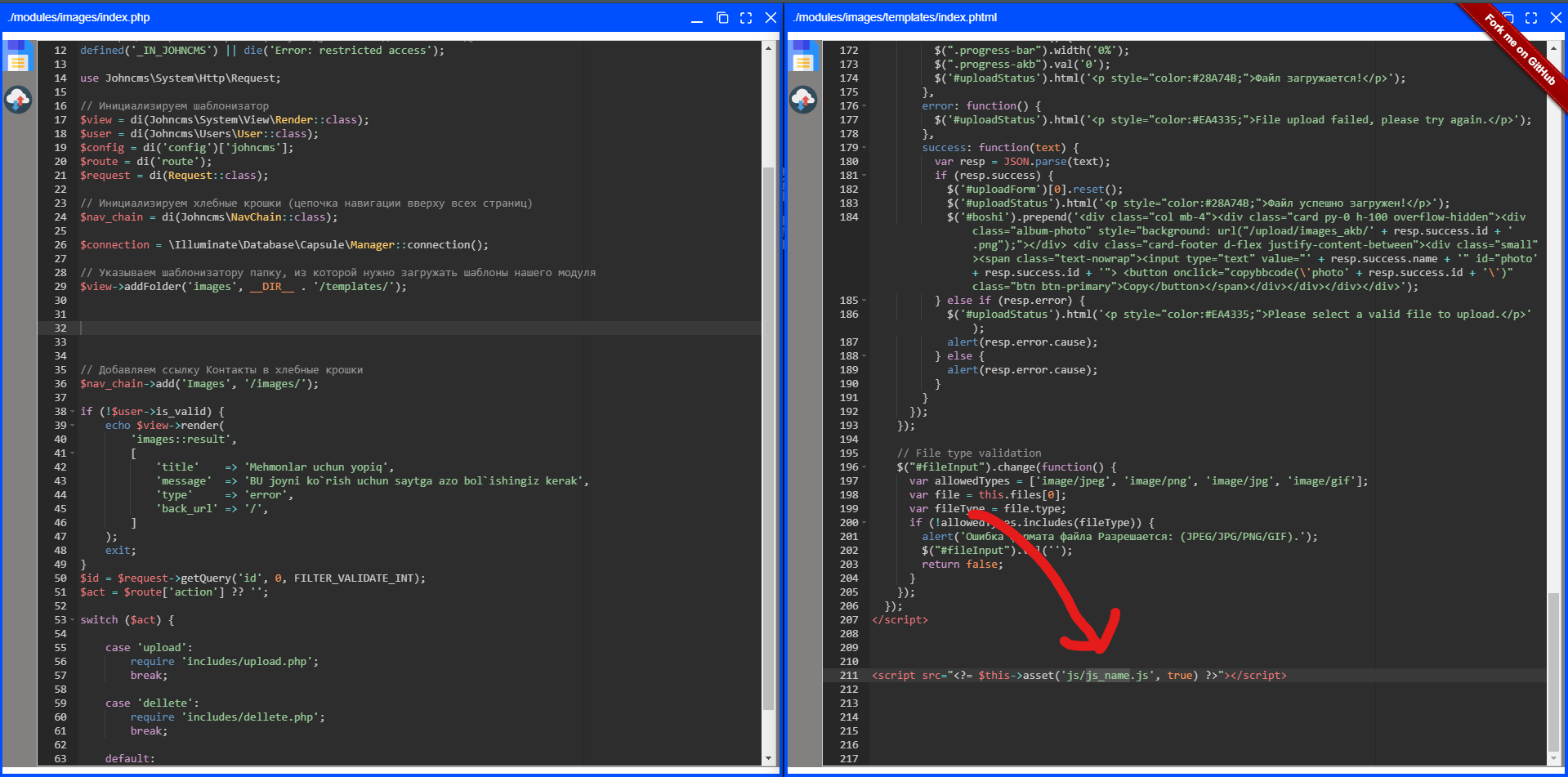Make the index.php window fullscreen
The width and height of the screenshot is (1568, 777).
746,18
